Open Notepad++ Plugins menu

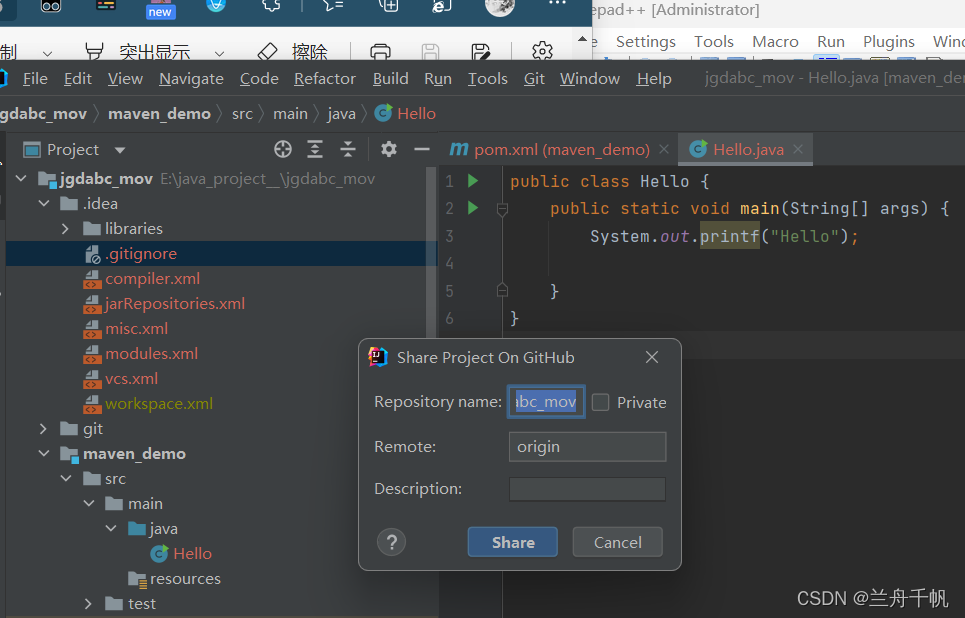tap(889, 42)
